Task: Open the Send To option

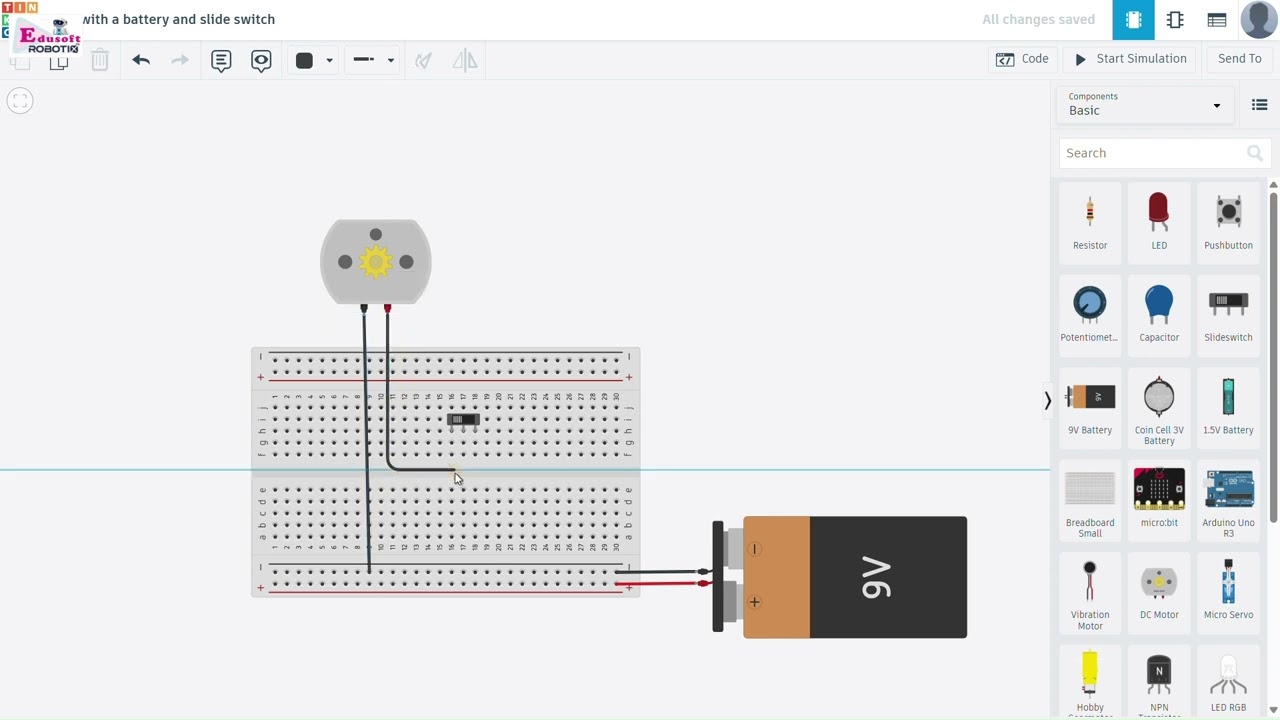Action: (x=1240, y=59)
